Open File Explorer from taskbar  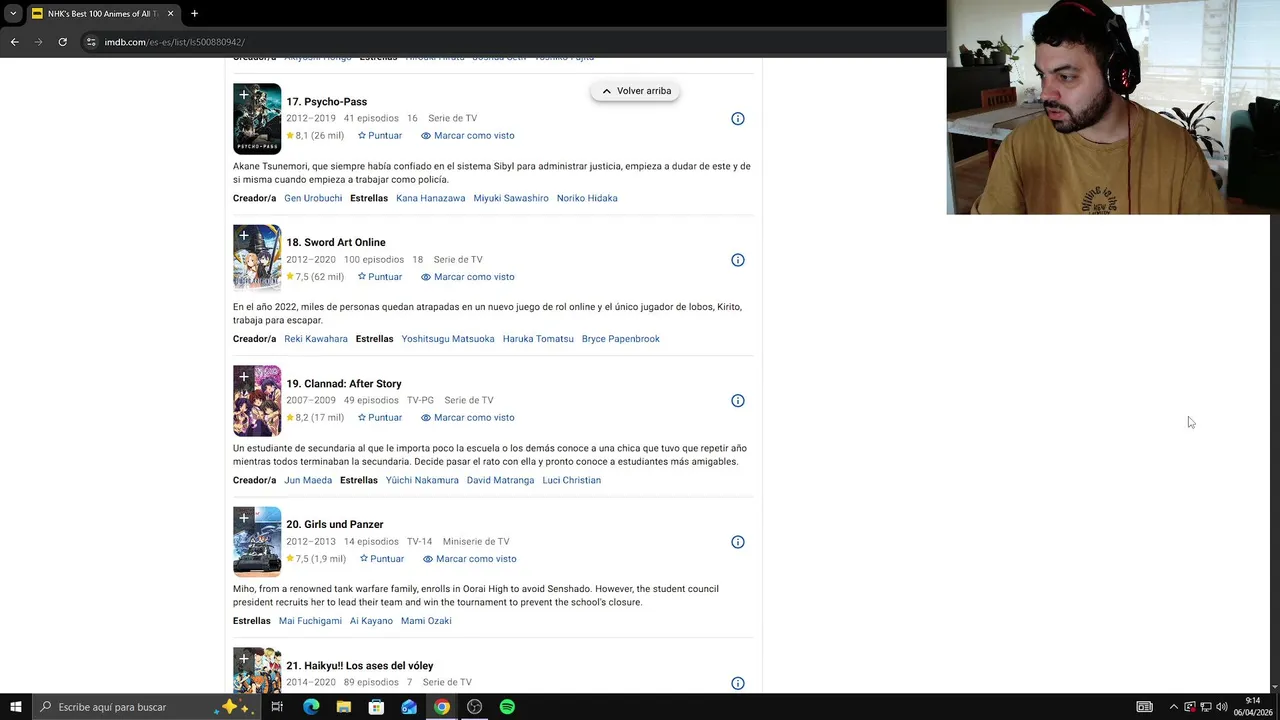pyautogui.click(x=344, y=707)
